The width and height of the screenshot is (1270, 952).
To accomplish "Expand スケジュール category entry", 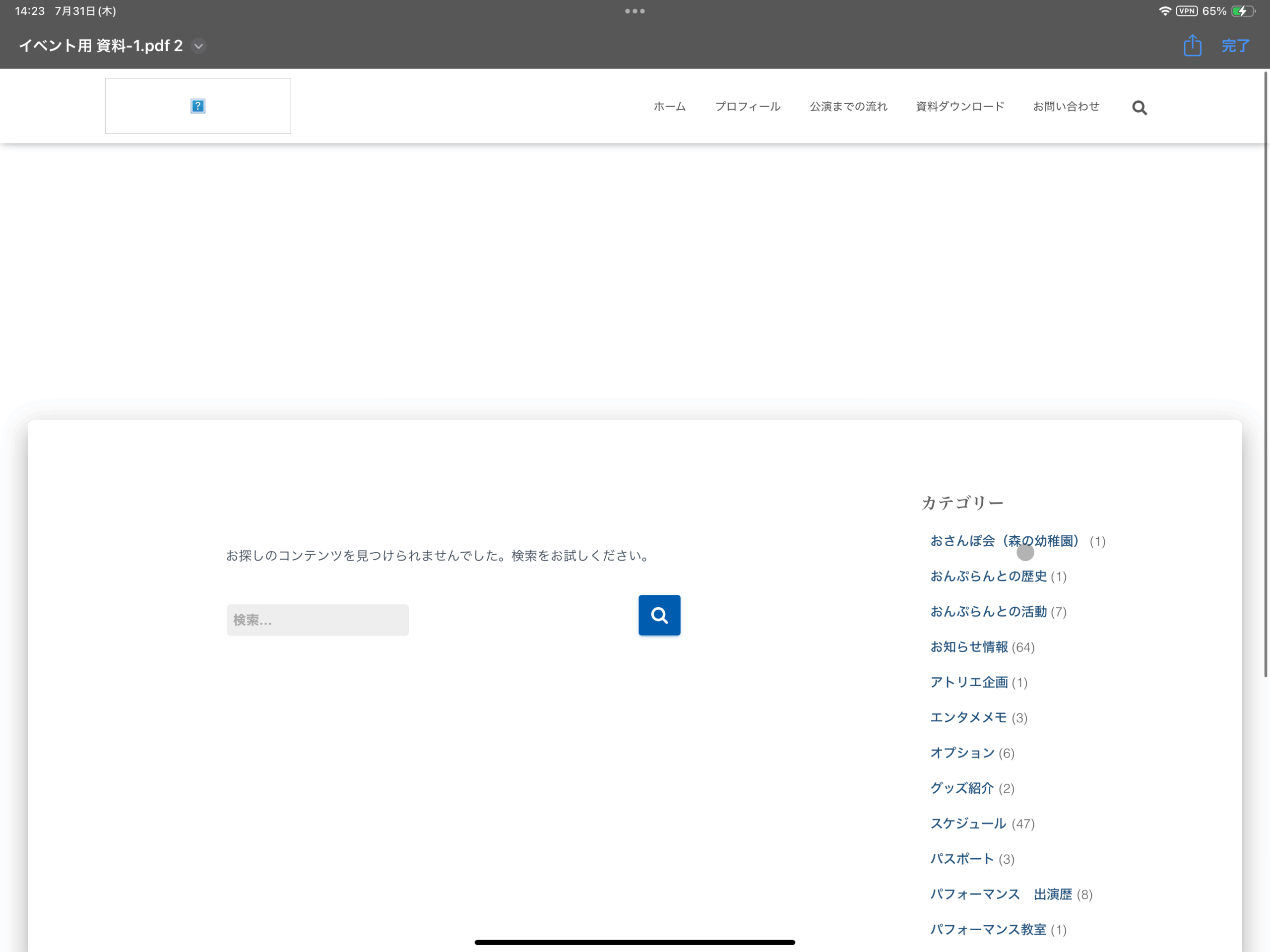I will point(968,824).
